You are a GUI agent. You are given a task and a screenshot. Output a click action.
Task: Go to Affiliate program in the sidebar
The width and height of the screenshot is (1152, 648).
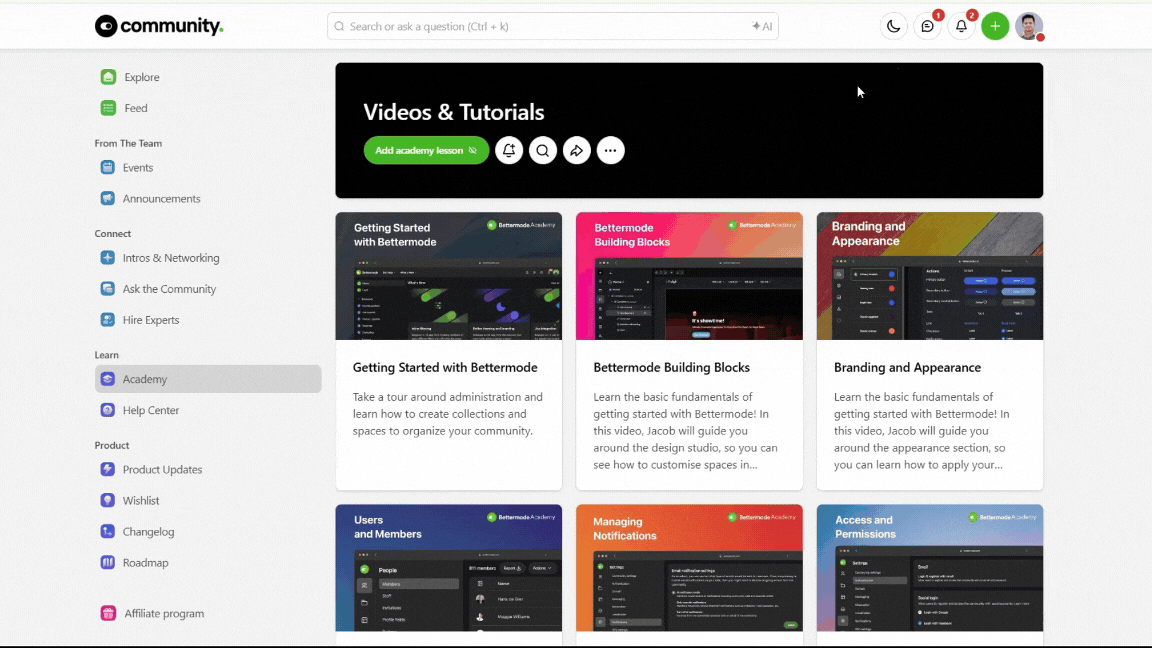(163, 613)
